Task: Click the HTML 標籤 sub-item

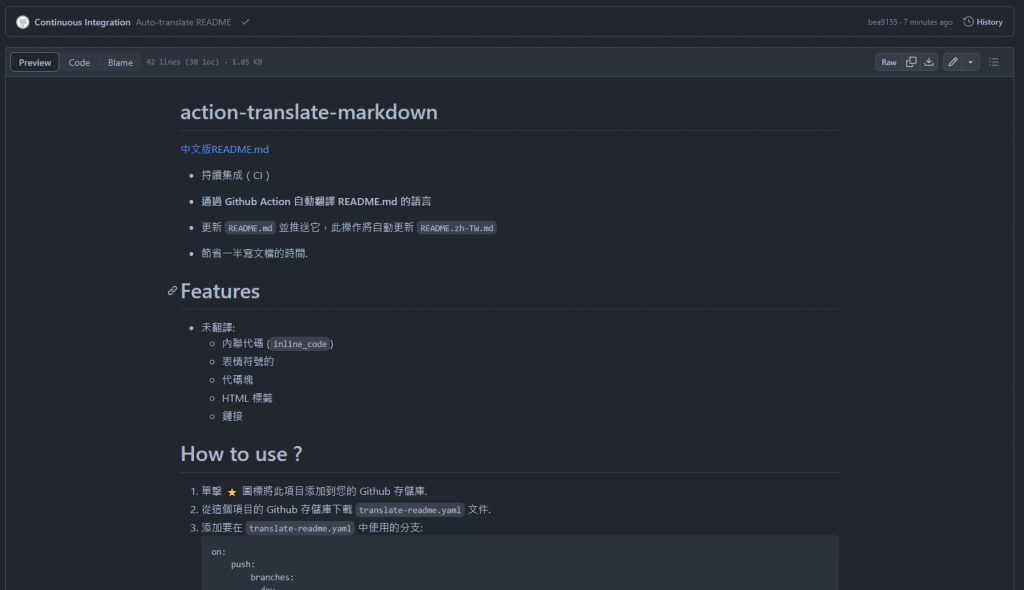Action: coord(247,398)
